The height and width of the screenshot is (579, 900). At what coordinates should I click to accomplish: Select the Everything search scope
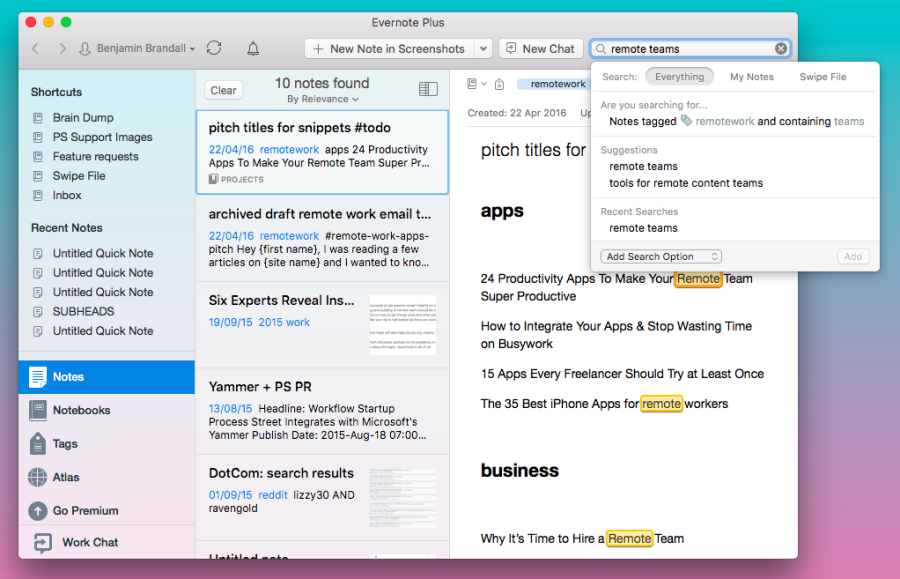(x=679, y=77)
